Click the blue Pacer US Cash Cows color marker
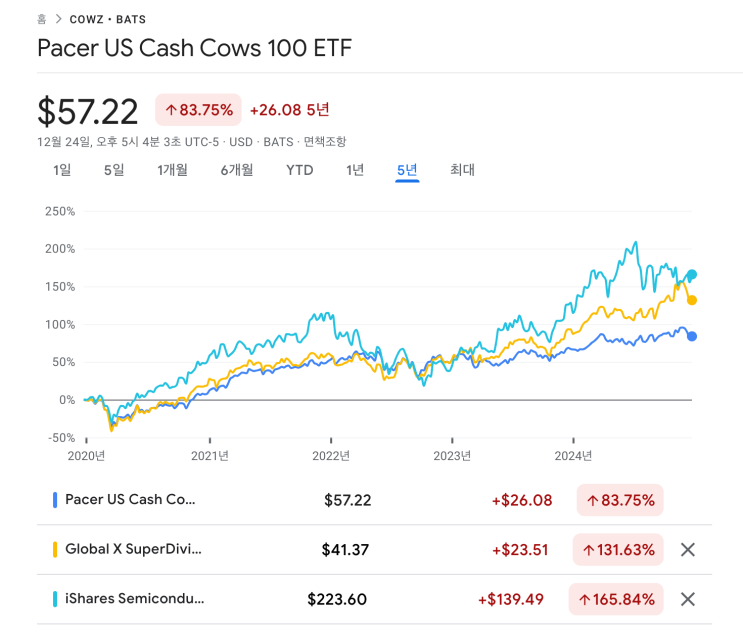The height and width of the screenshot is (632, 743). click(54, 499)
